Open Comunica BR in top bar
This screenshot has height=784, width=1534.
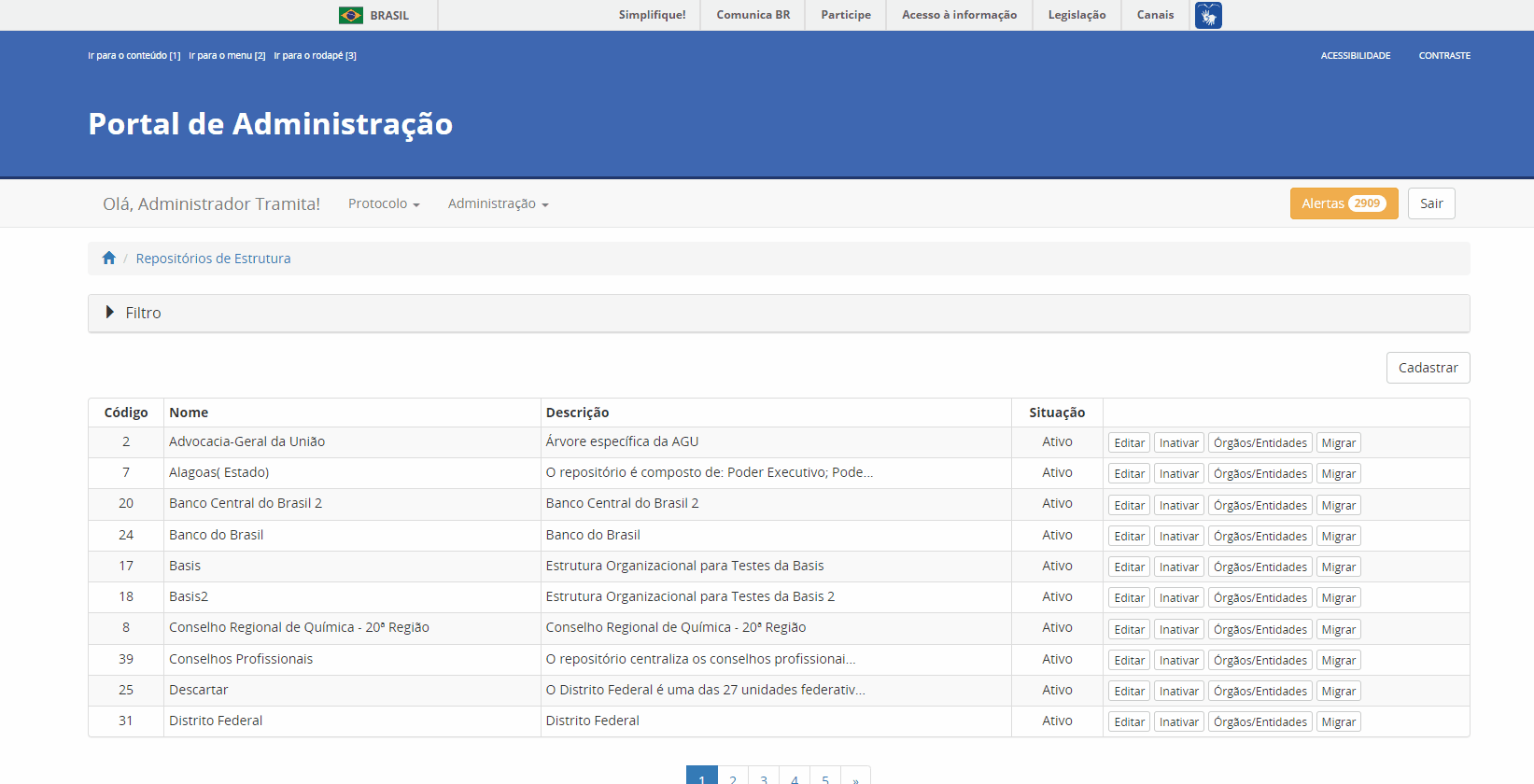753,15
